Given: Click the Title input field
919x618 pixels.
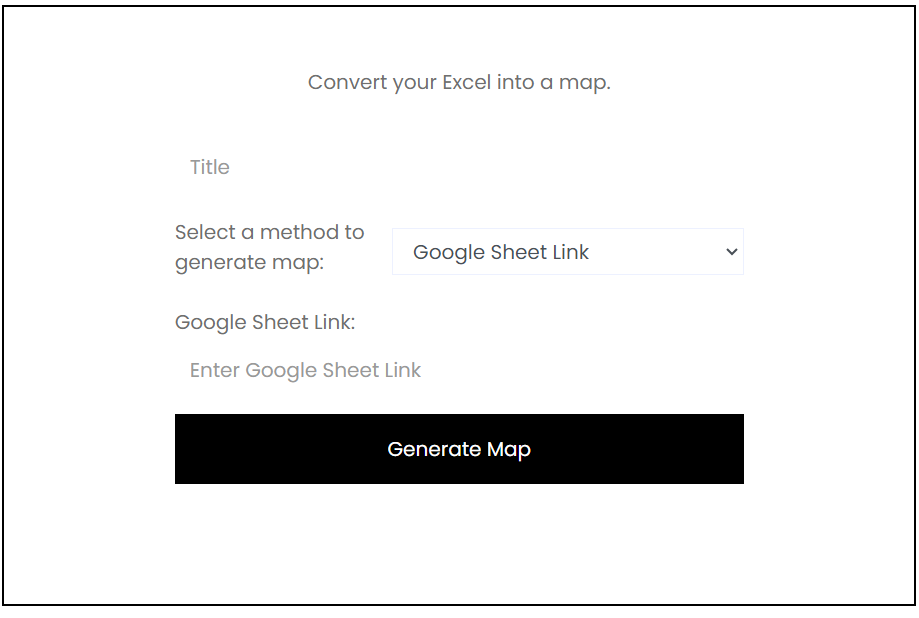Looking at the screenshot, I should tap(459, 167).
